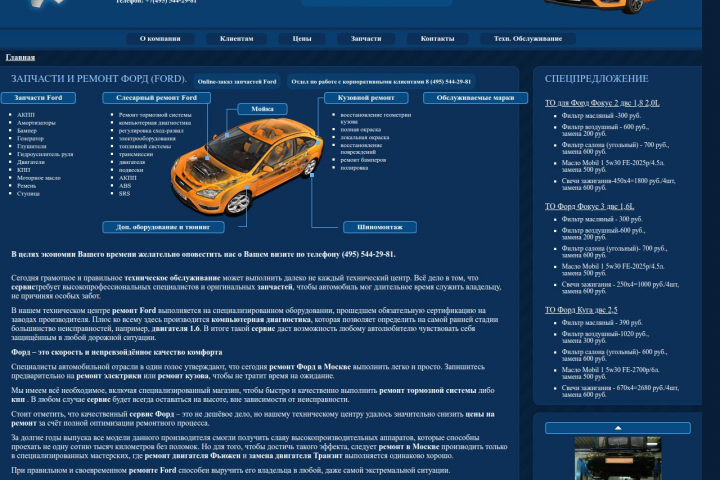Click the ЗАПЧАСТИ И РЕМОНТ ФОРД heading
Image resolution: width=720 pixels, height=480 pixels.
(x=99, y=79)
